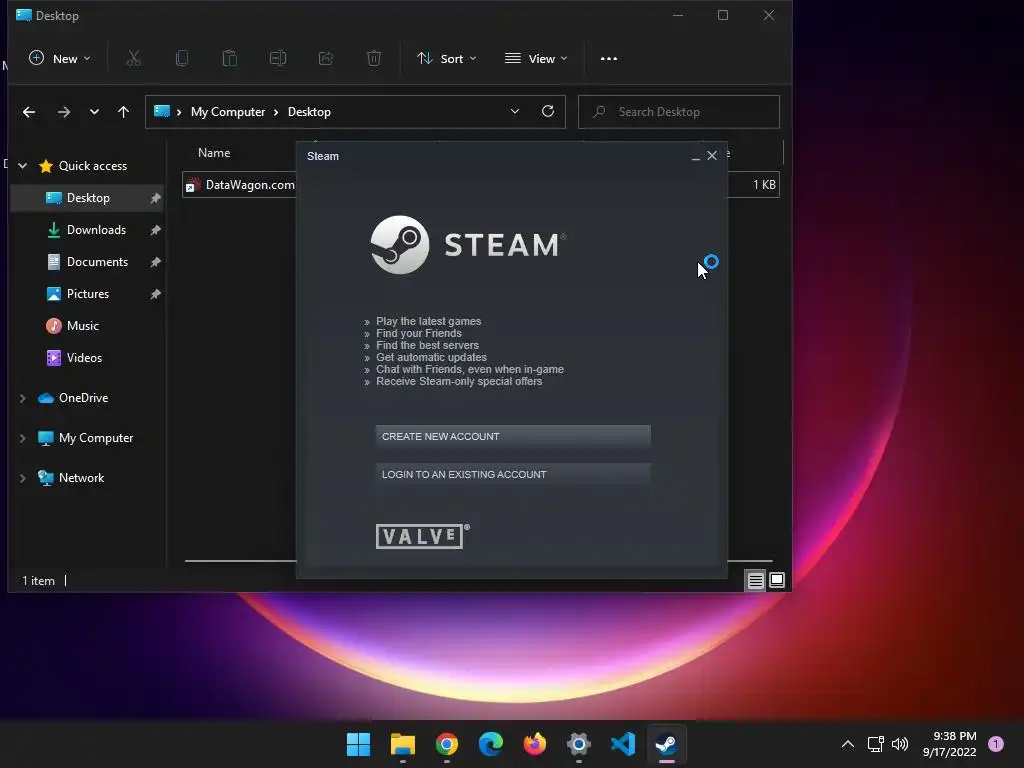Unpin Pictures with its pin icon

click(155, 294)
